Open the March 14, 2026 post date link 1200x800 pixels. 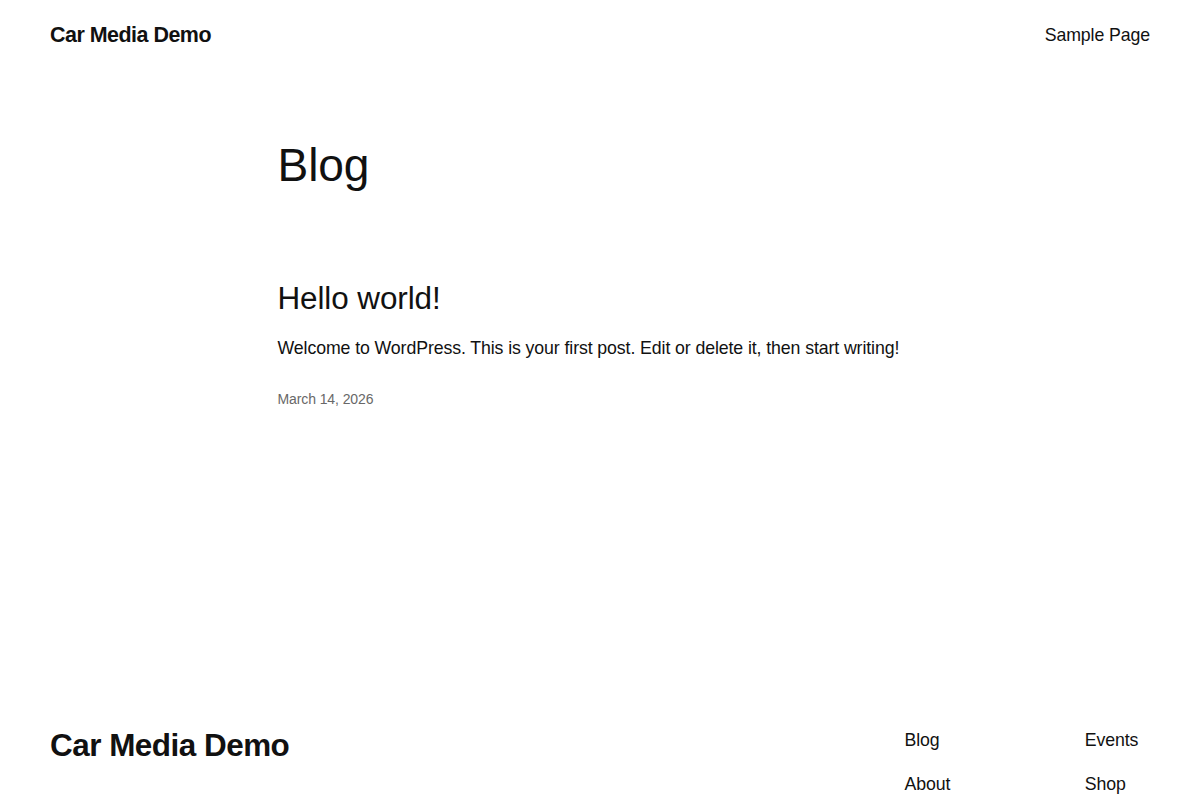(325, 399)
